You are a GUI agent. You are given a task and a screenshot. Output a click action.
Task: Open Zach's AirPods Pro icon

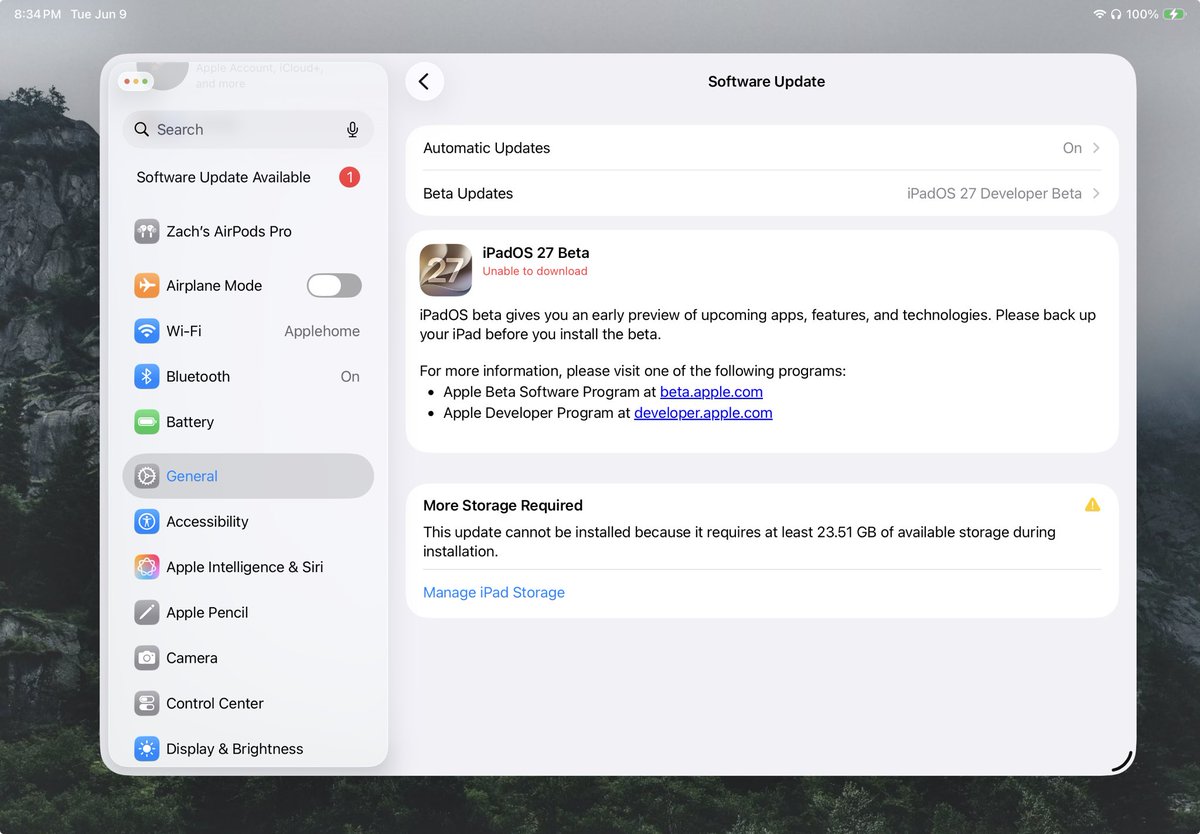[147, 232]
